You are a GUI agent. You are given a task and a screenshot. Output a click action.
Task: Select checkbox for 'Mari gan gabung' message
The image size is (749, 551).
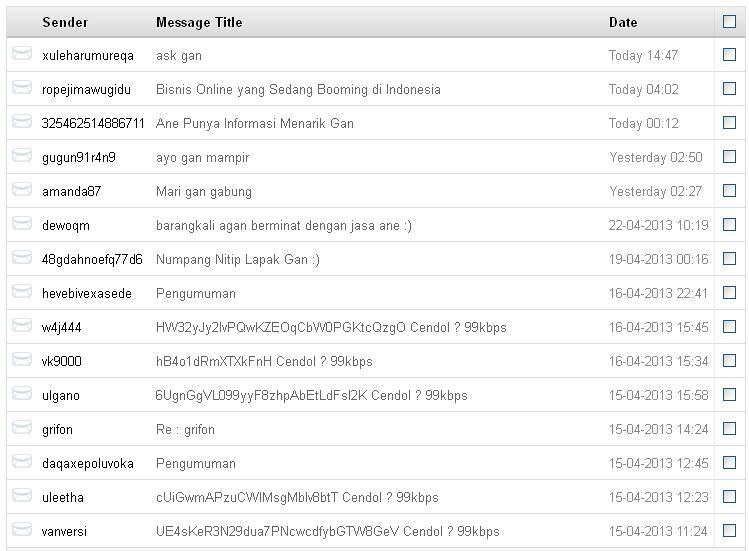729,191
